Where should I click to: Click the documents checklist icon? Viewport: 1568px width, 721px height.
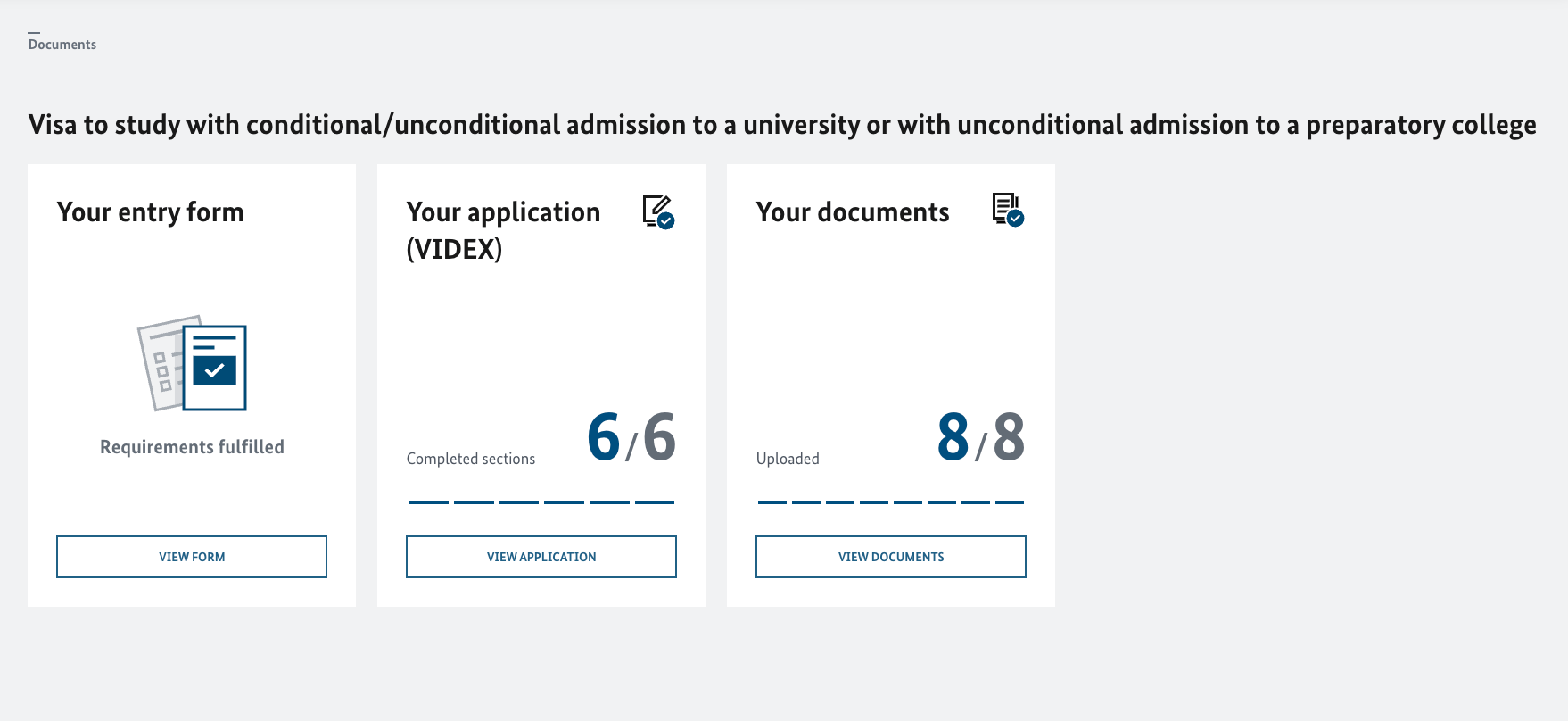(1008, 210)
